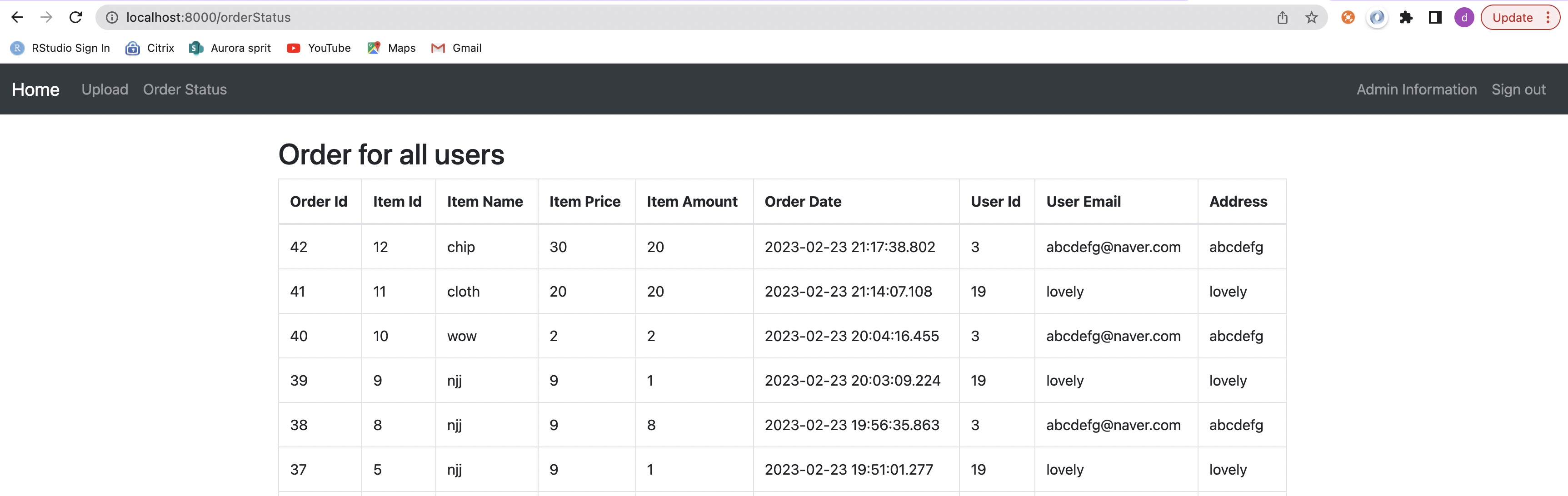
Task: Click item name 'cloth'
Action: pyautogui.click(x=463, y=292)
